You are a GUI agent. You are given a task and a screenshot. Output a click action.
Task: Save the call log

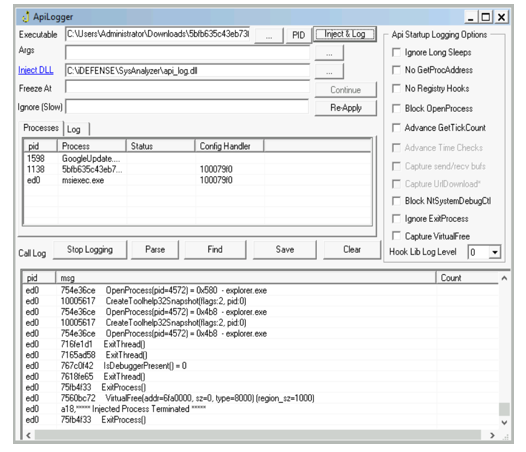tap(285, 250)
